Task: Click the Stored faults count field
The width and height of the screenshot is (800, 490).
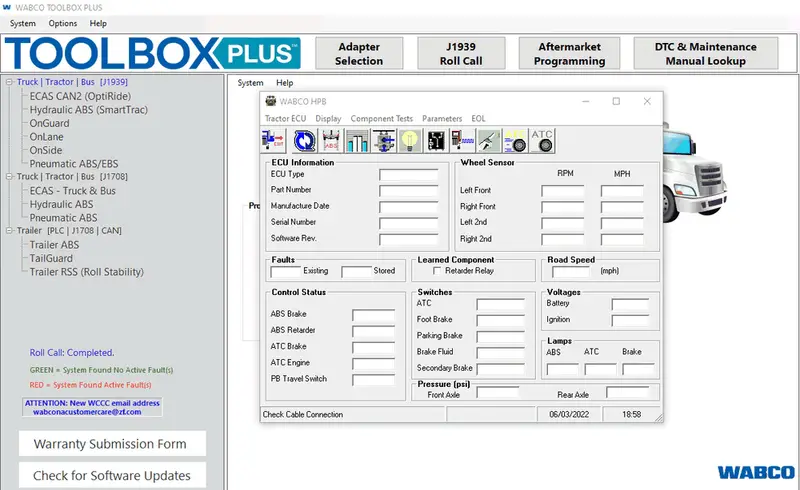Action: (356, 272)
